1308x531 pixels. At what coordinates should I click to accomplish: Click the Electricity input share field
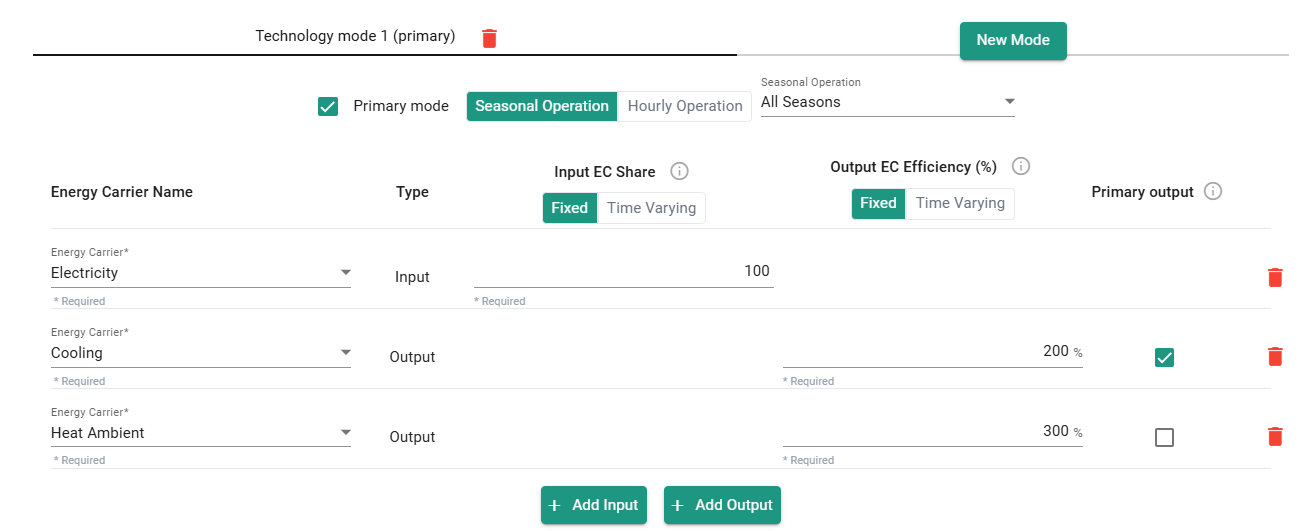click(623, 272)
